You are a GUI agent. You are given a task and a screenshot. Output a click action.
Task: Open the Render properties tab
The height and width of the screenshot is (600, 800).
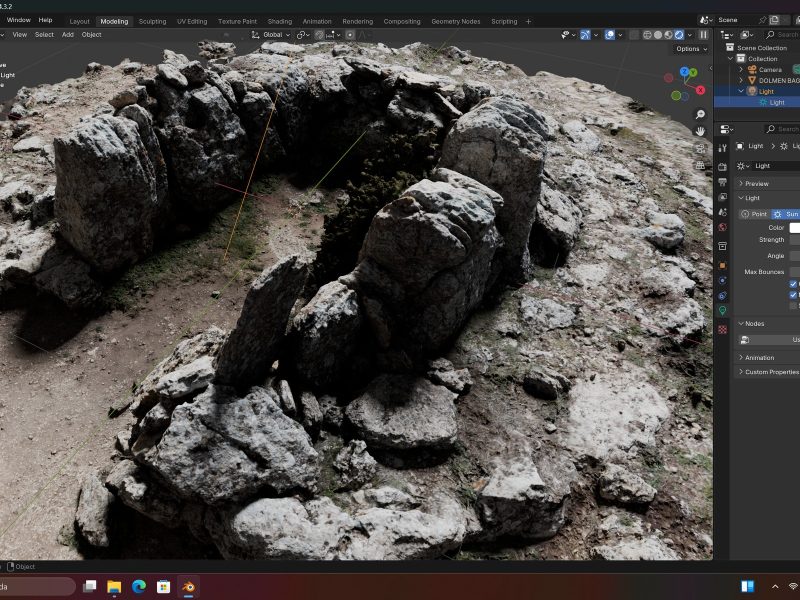[722, 166]
